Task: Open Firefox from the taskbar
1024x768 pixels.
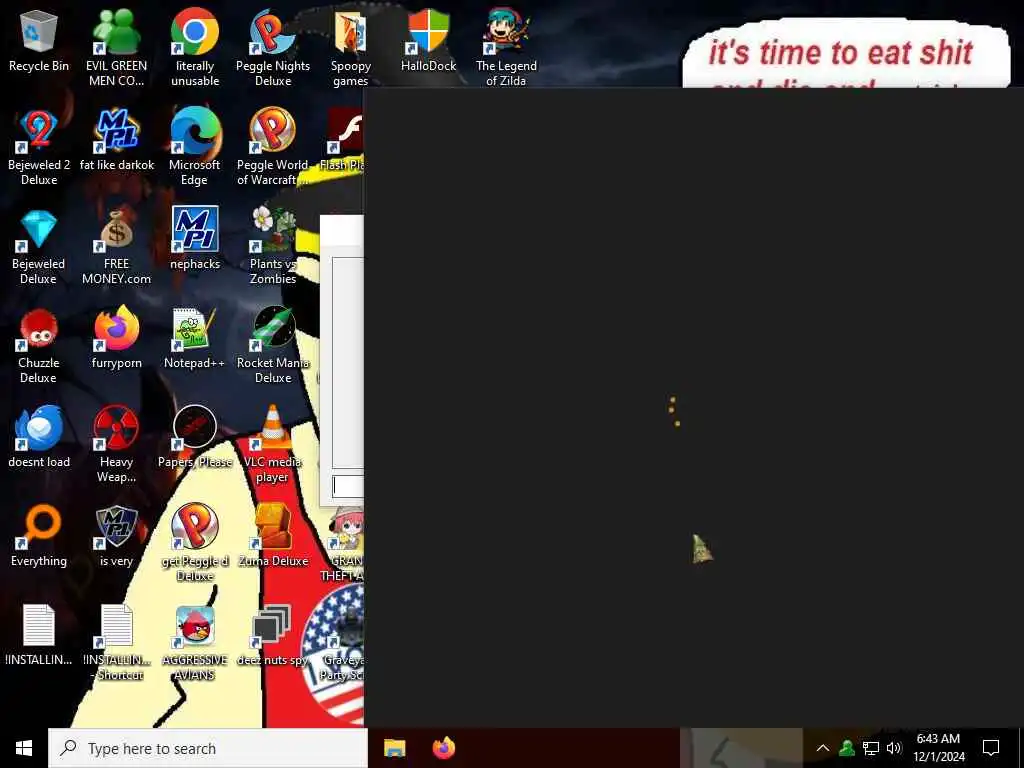Action: [443, 748]
